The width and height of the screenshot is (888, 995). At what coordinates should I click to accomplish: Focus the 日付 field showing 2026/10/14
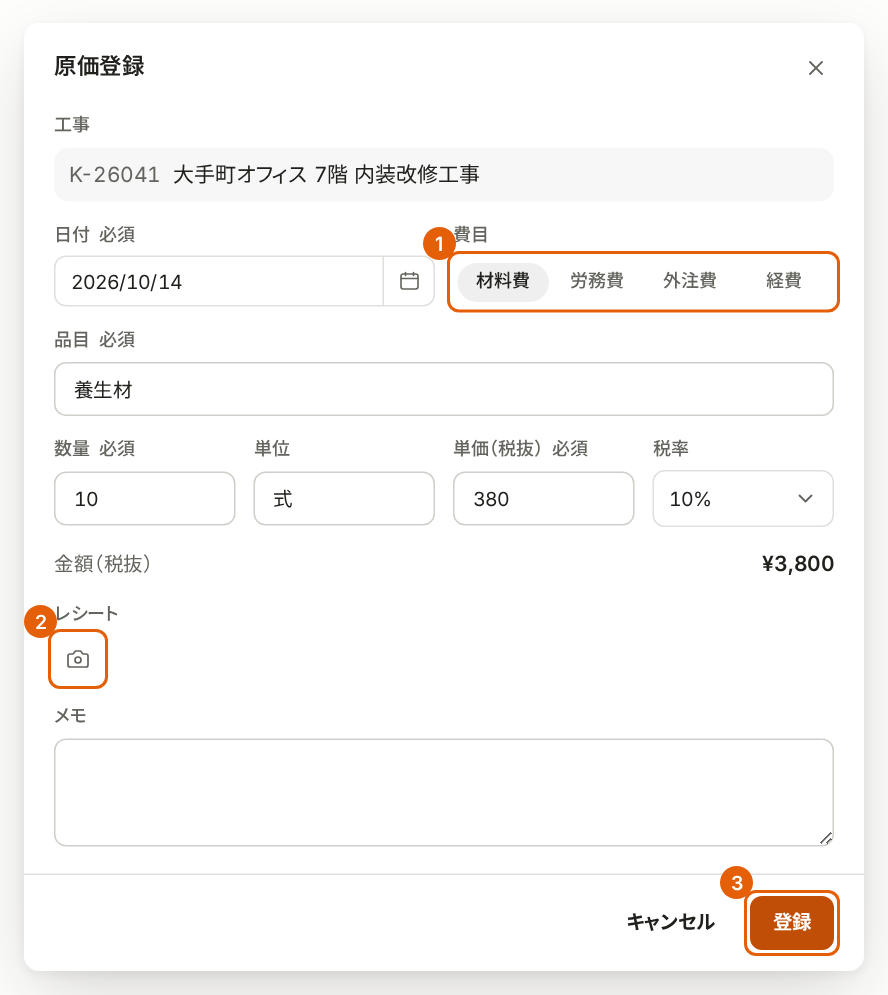click(x=219, y=281)
